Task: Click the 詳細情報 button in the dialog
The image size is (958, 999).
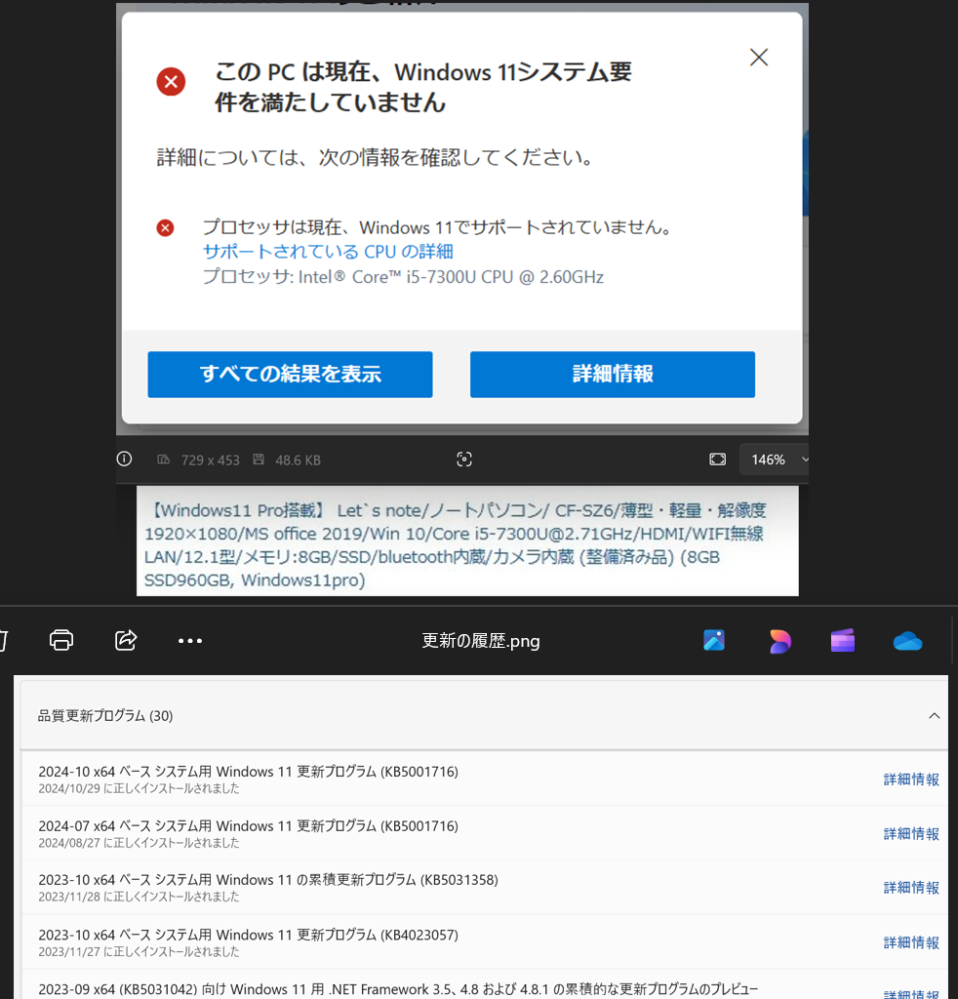Action: coord(611,374)
